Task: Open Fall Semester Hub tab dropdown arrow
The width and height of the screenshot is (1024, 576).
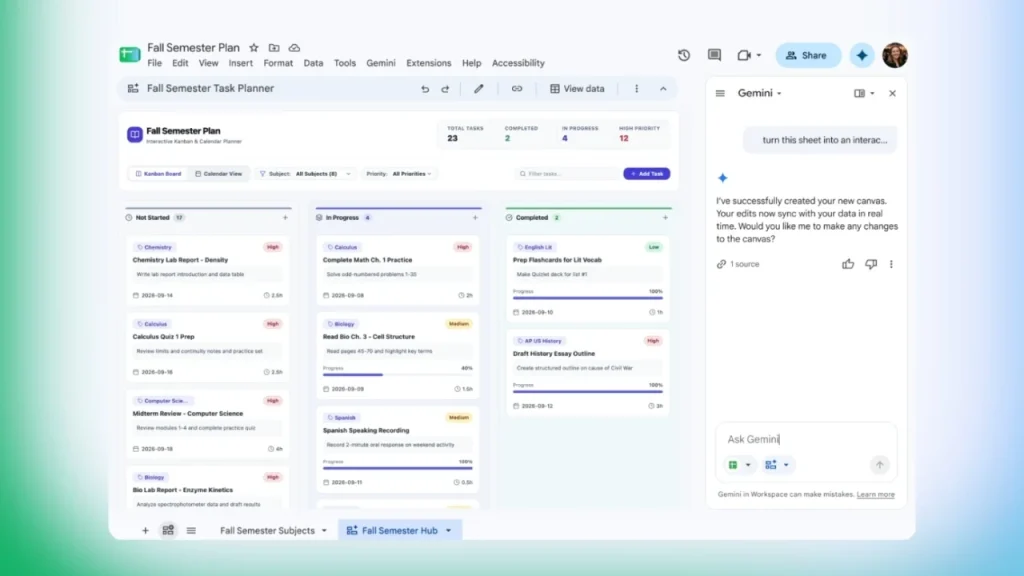Action: (x=449, y=531)
